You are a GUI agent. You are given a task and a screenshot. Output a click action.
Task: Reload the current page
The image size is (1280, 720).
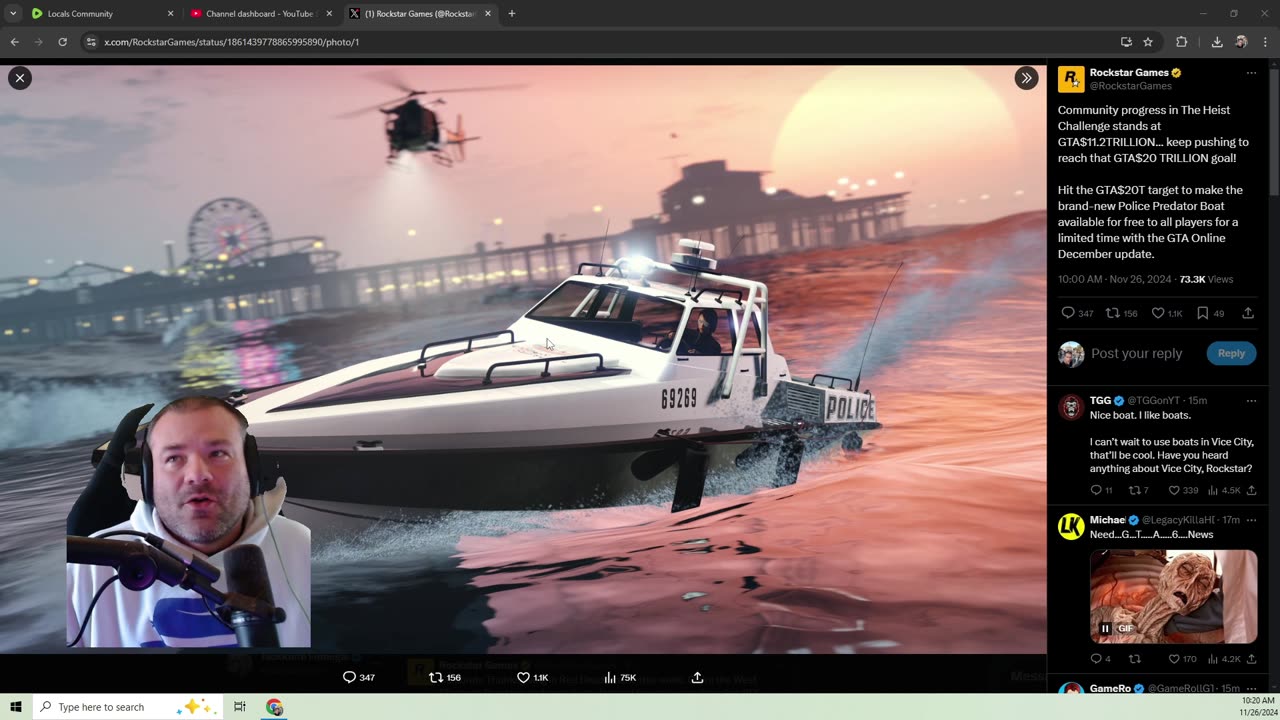point(62,42)
